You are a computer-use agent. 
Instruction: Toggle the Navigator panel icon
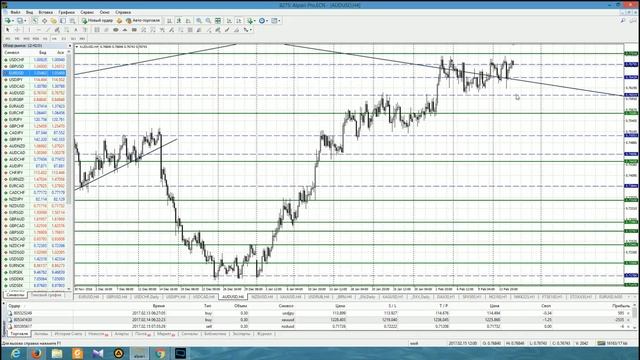tap(53, 20)
